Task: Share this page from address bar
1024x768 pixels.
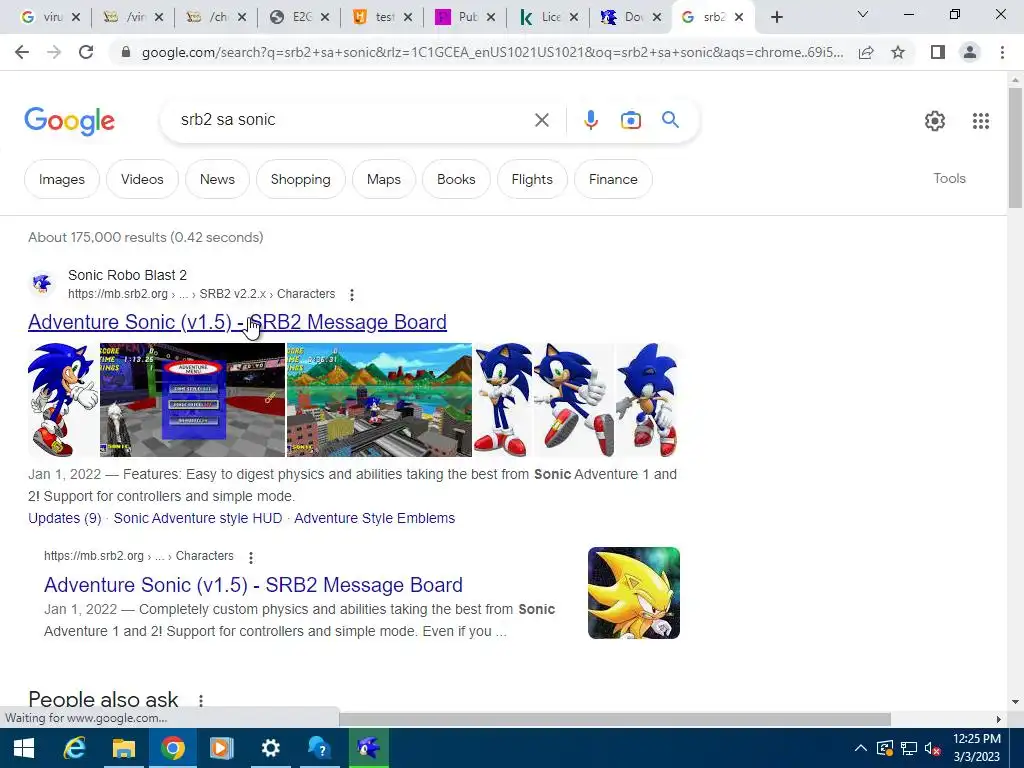Action: click(866, 52)
